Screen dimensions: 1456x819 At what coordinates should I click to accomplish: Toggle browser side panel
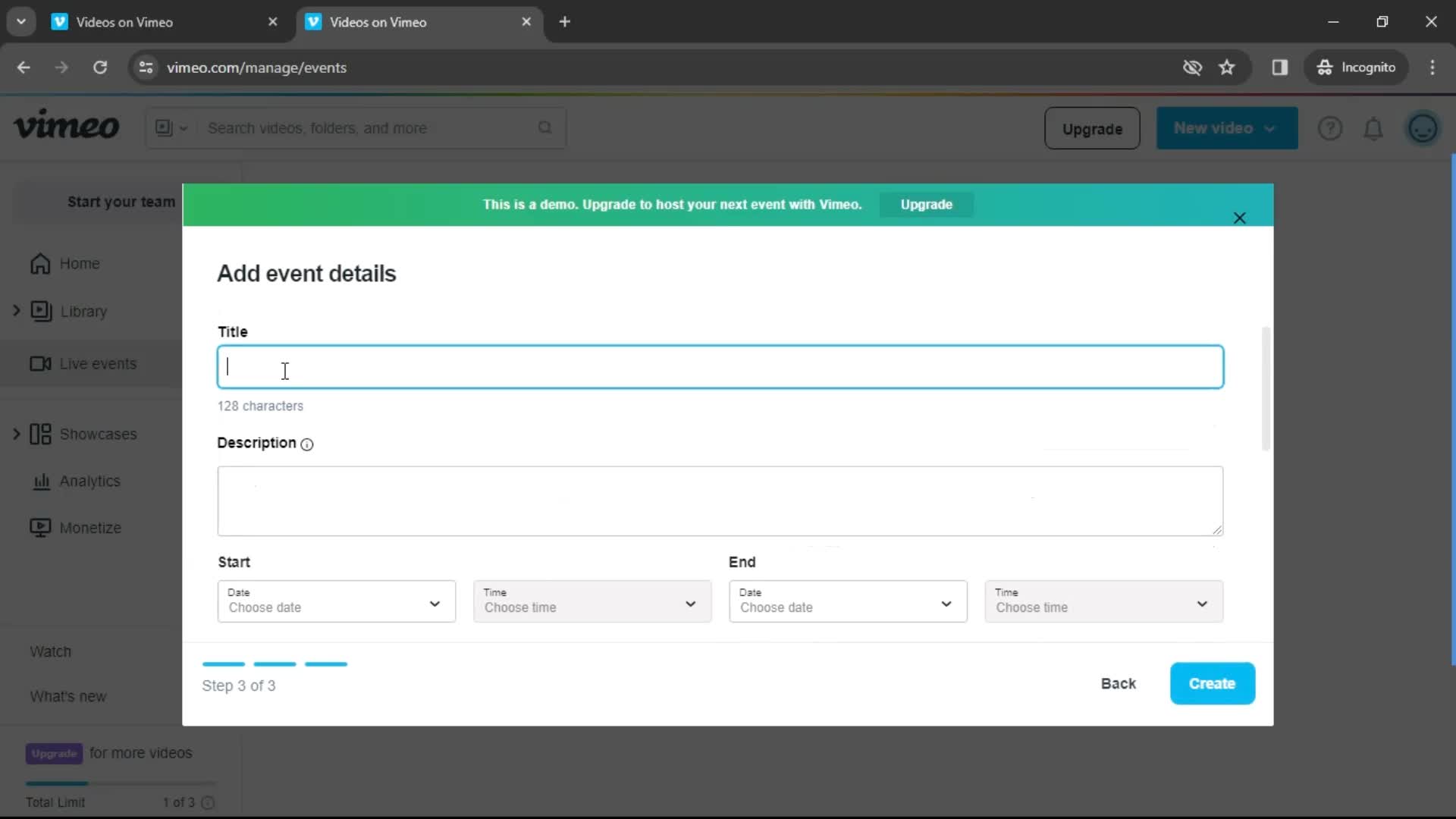pyautogui.click(x=1280, y=67)
